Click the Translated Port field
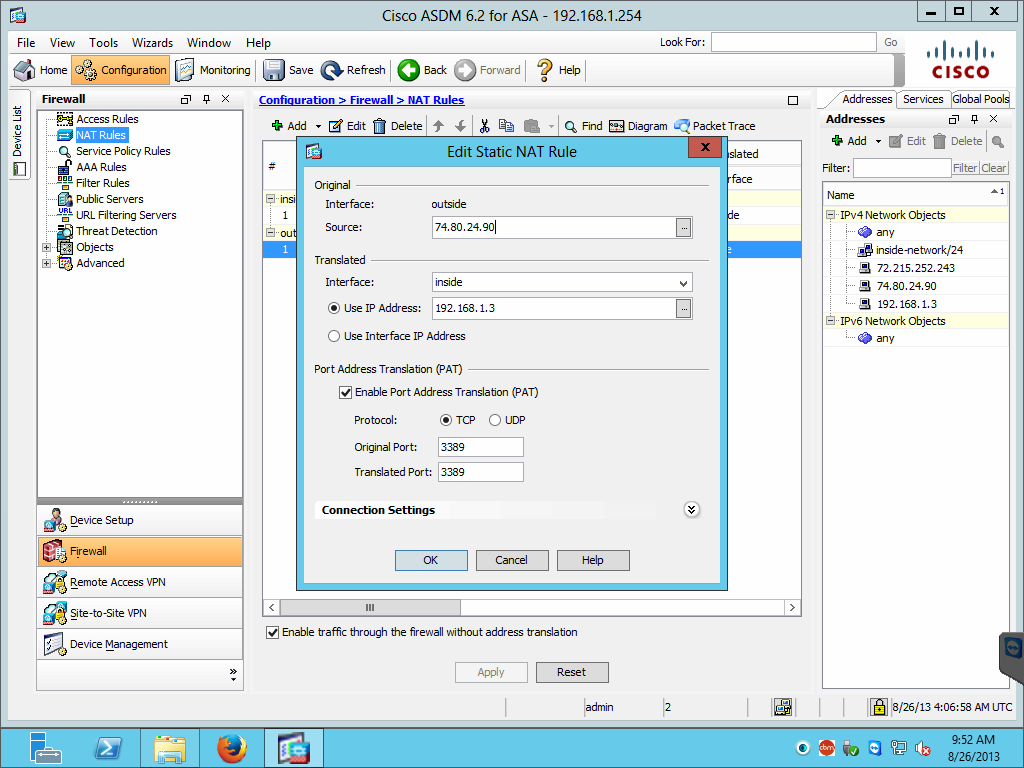This screenshot has width=1024, height=768. pyautogui.click(x=481, y=472)
